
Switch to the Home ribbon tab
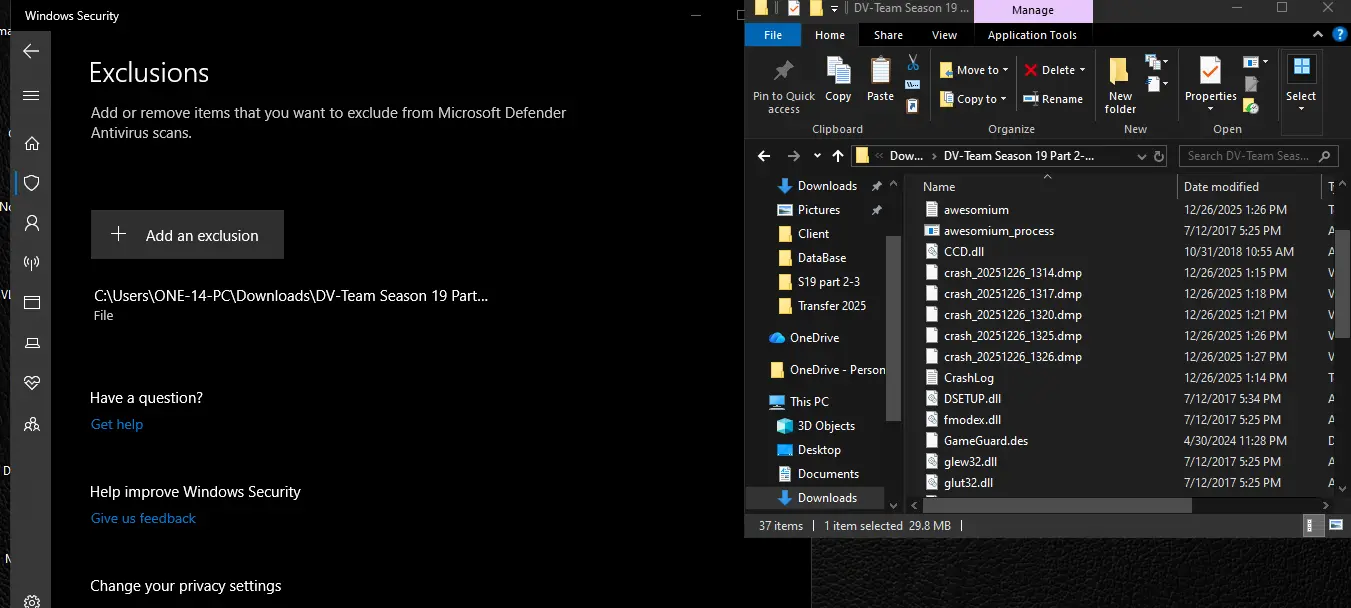coord(830,35)
